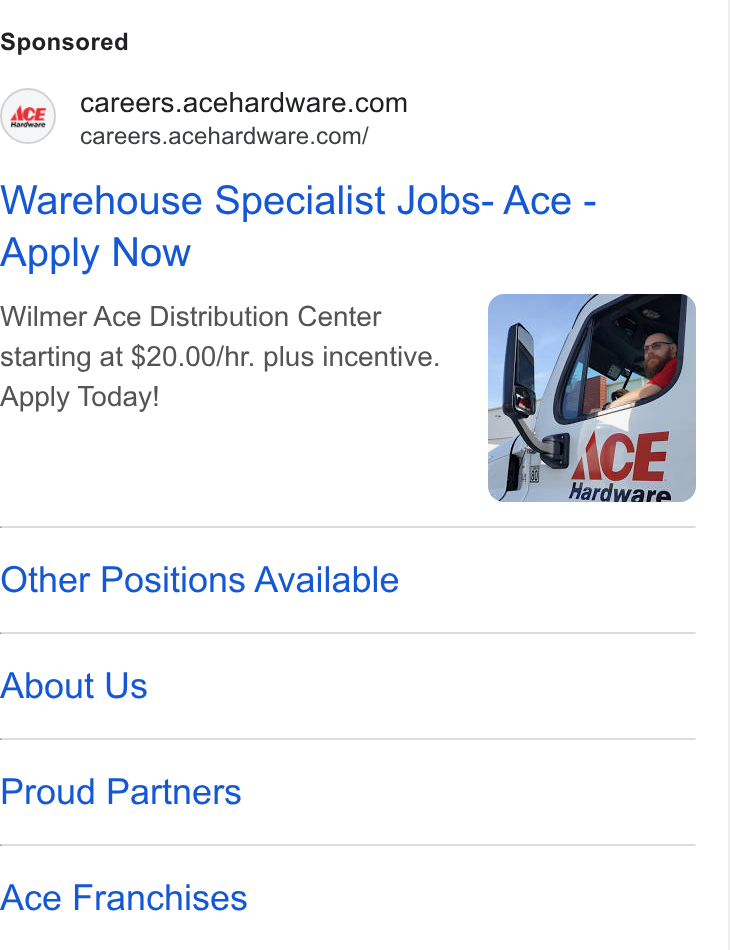
Task: Click the Ace Hardware logo on the truck door
Action: [x=620, y=466]
